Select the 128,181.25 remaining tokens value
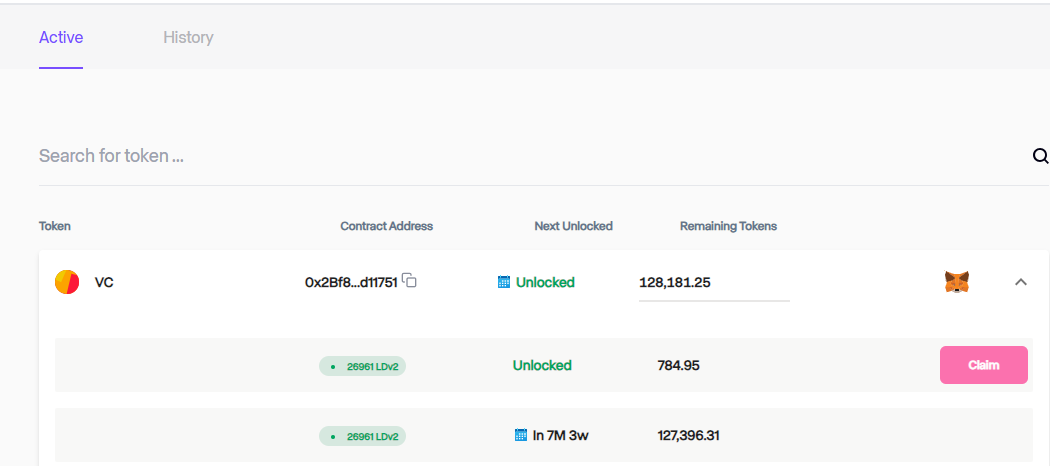The image size is (1050, 466). click(675, 283)
